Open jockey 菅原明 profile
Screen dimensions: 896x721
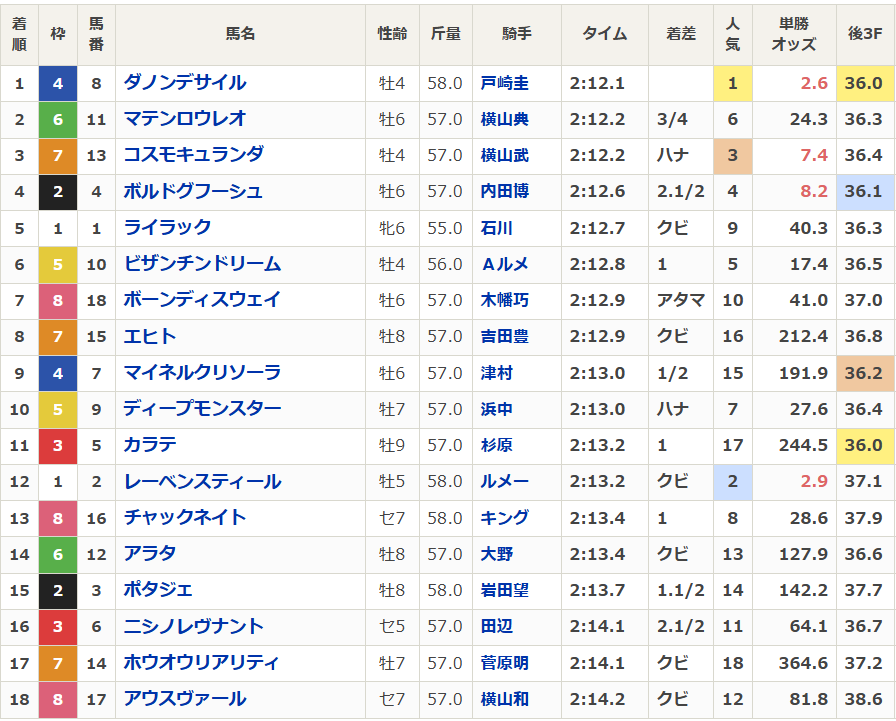504,663
